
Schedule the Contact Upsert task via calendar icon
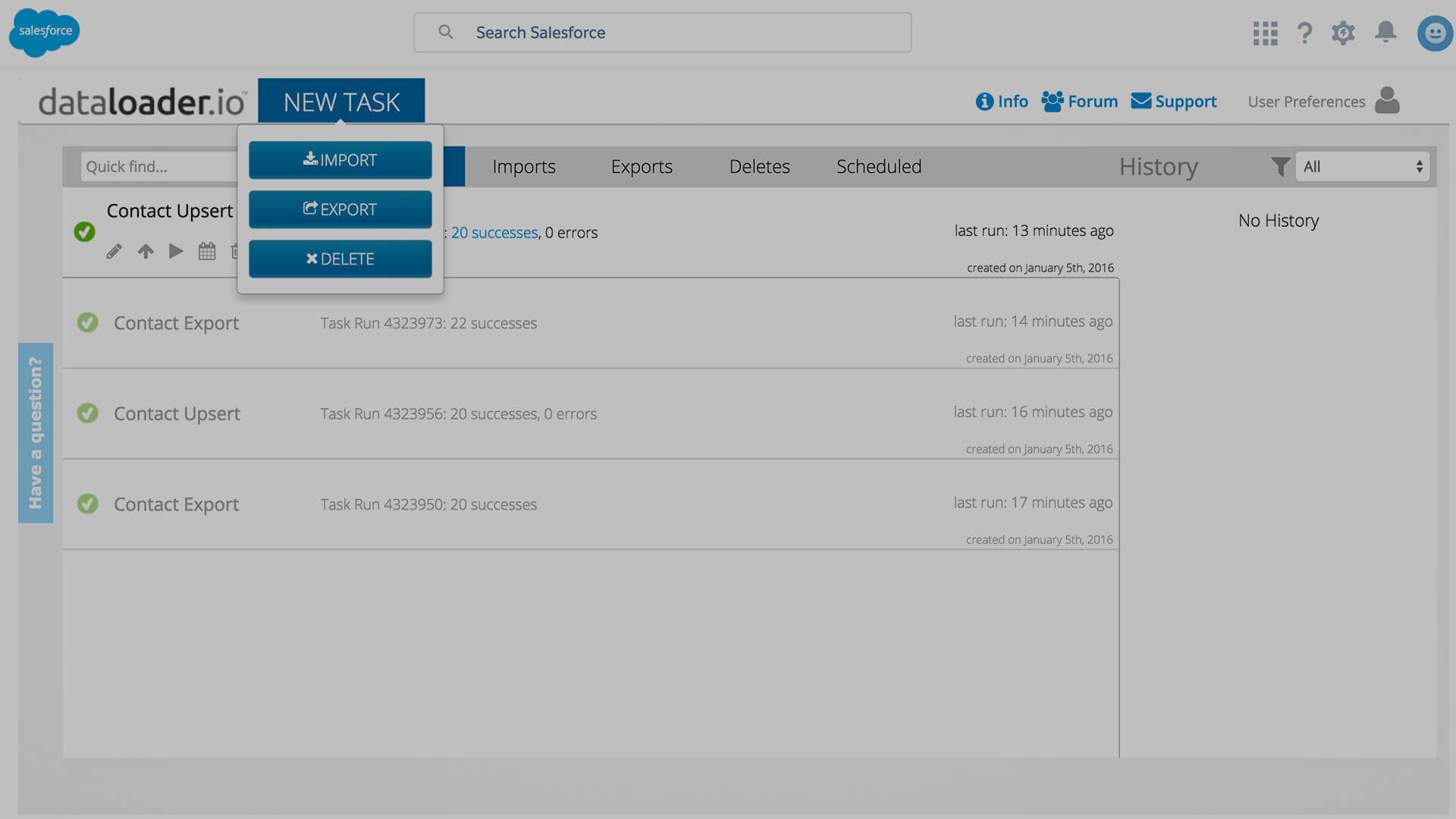point(207,251)
